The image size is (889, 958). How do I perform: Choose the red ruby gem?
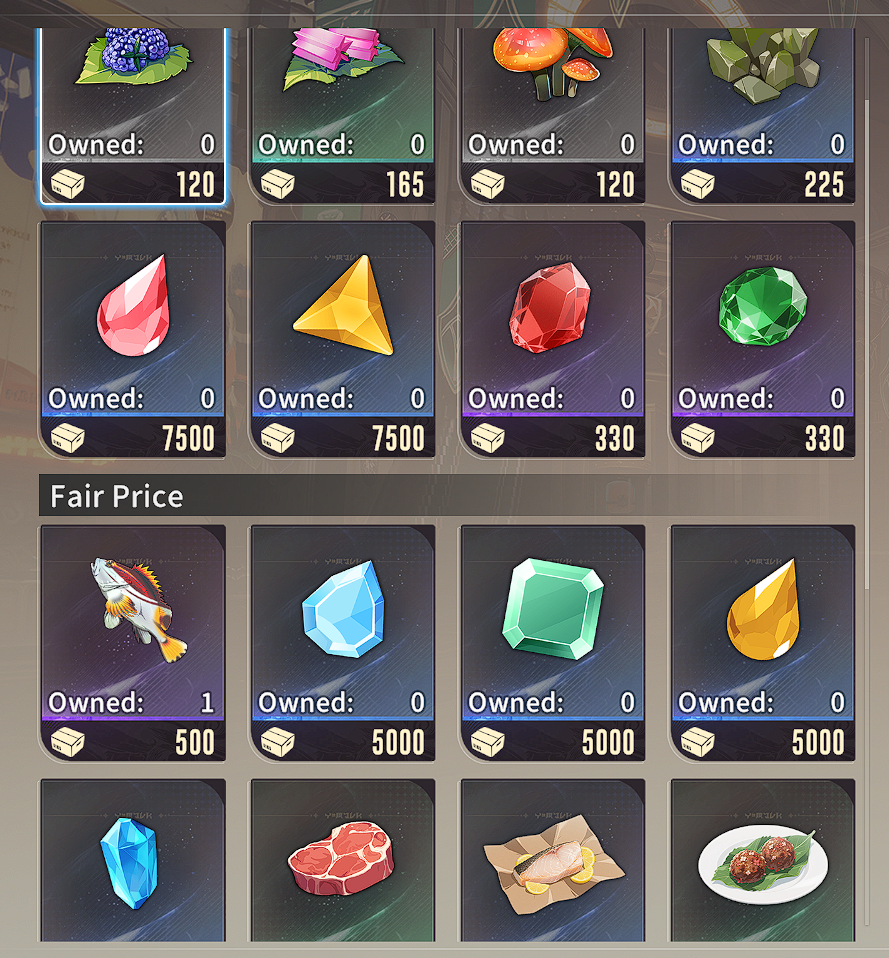[553, 339]
